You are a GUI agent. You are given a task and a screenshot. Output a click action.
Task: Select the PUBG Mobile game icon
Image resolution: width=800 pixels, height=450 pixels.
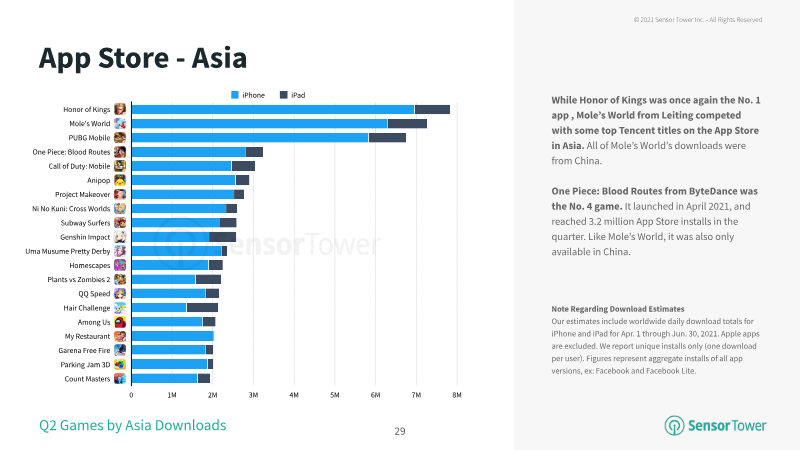coord(120,138)
